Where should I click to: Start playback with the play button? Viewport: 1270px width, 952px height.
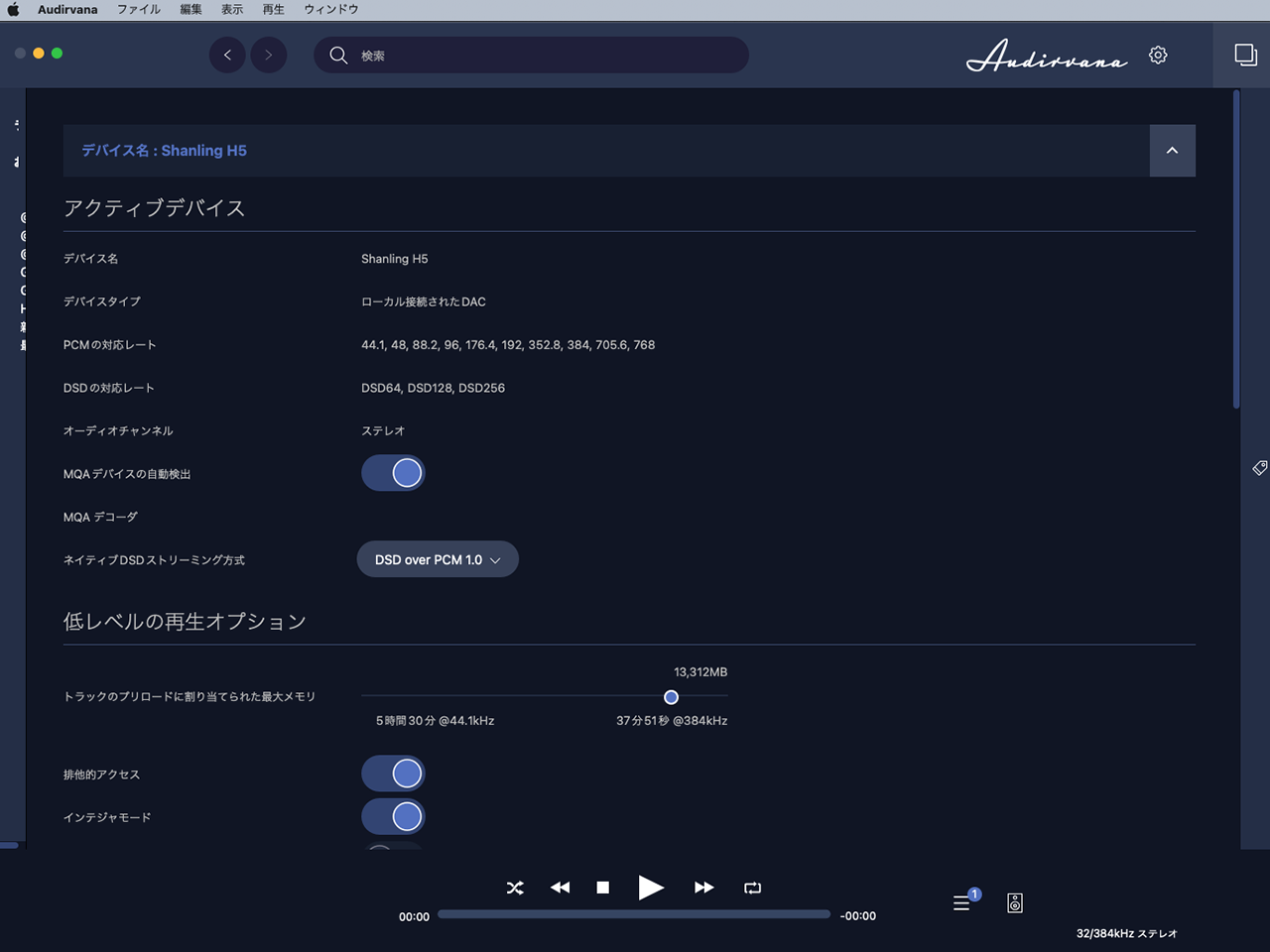tap(651, 888)
